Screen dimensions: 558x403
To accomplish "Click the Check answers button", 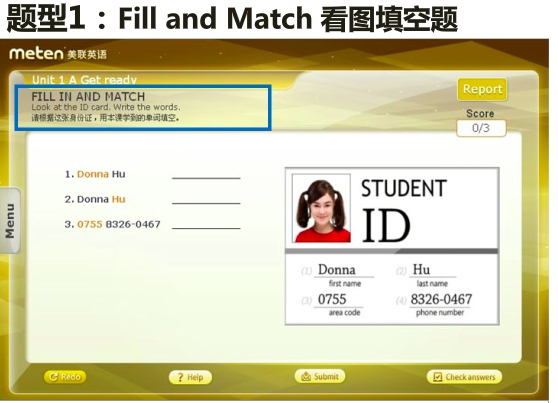I will (x=464, y=377).
